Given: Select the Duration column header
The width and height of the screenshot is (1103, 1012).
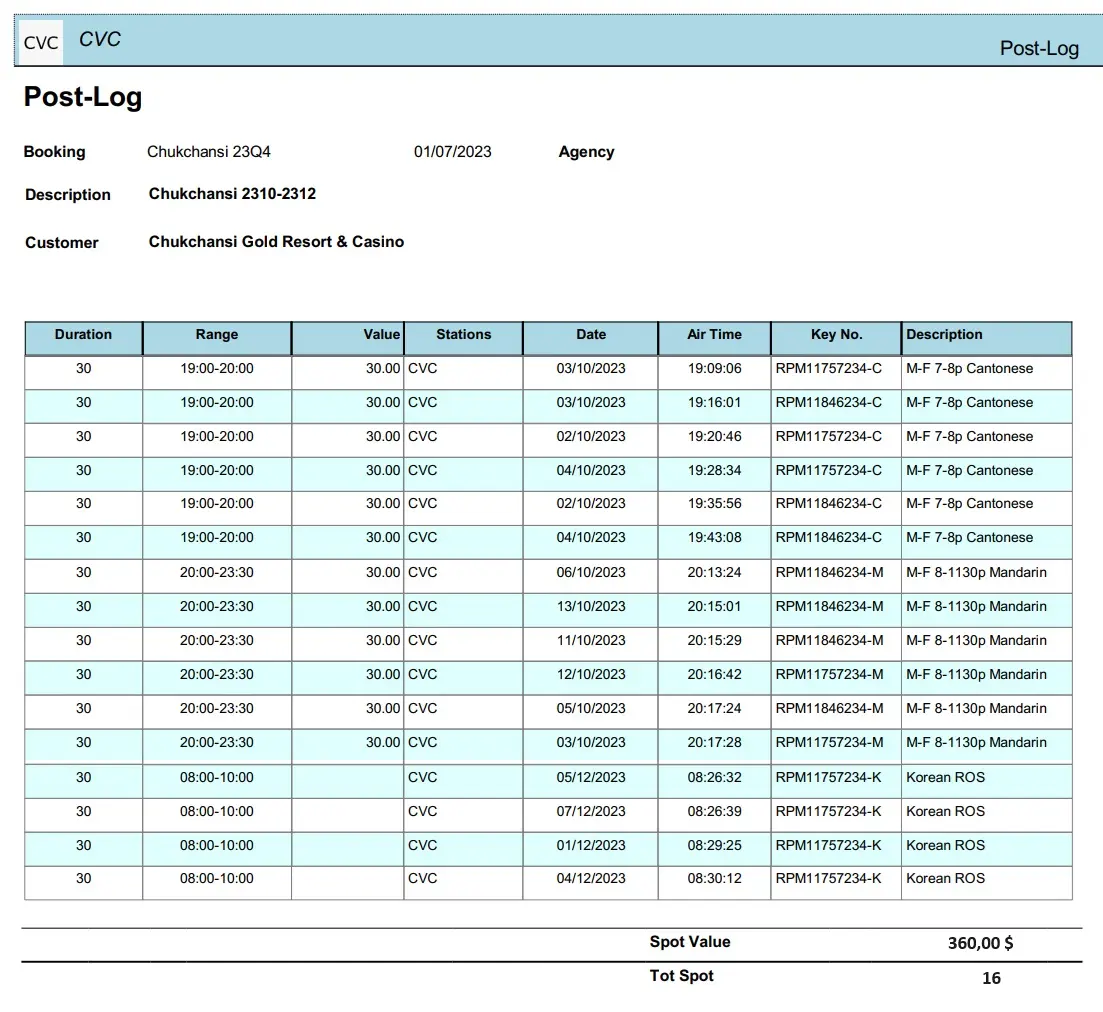Looking at the screenshot, I should pos(83,335).
